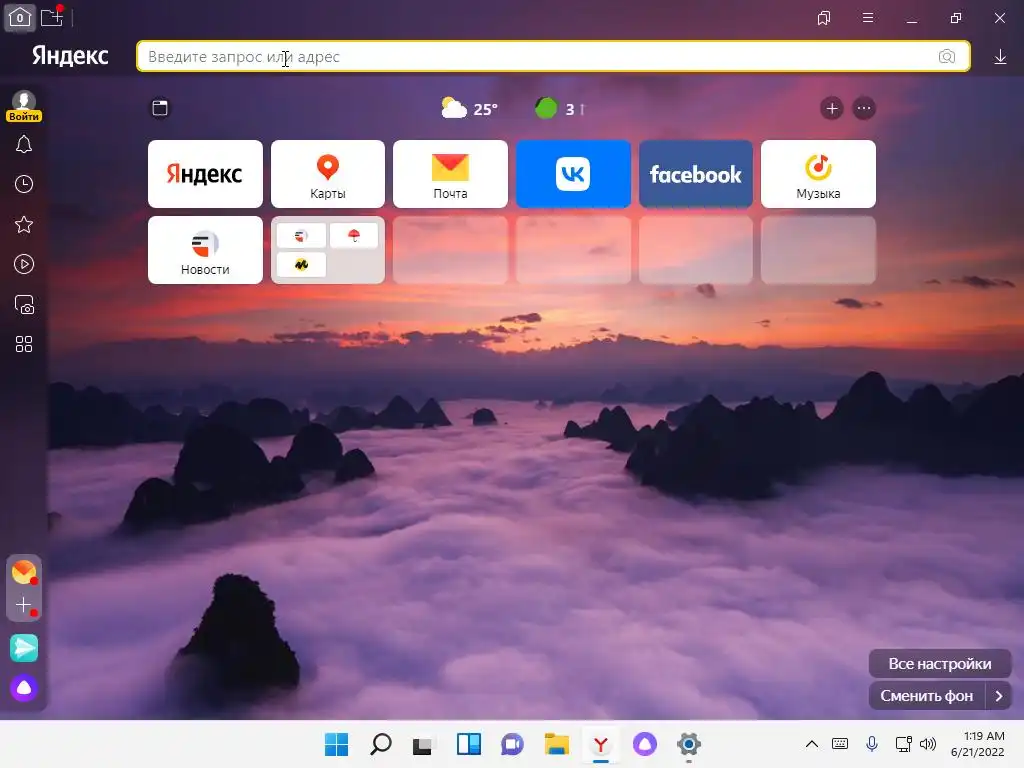Open notifications bell in sidebar
Screen dimensions: 1024x768
click(x=24, y=144)
